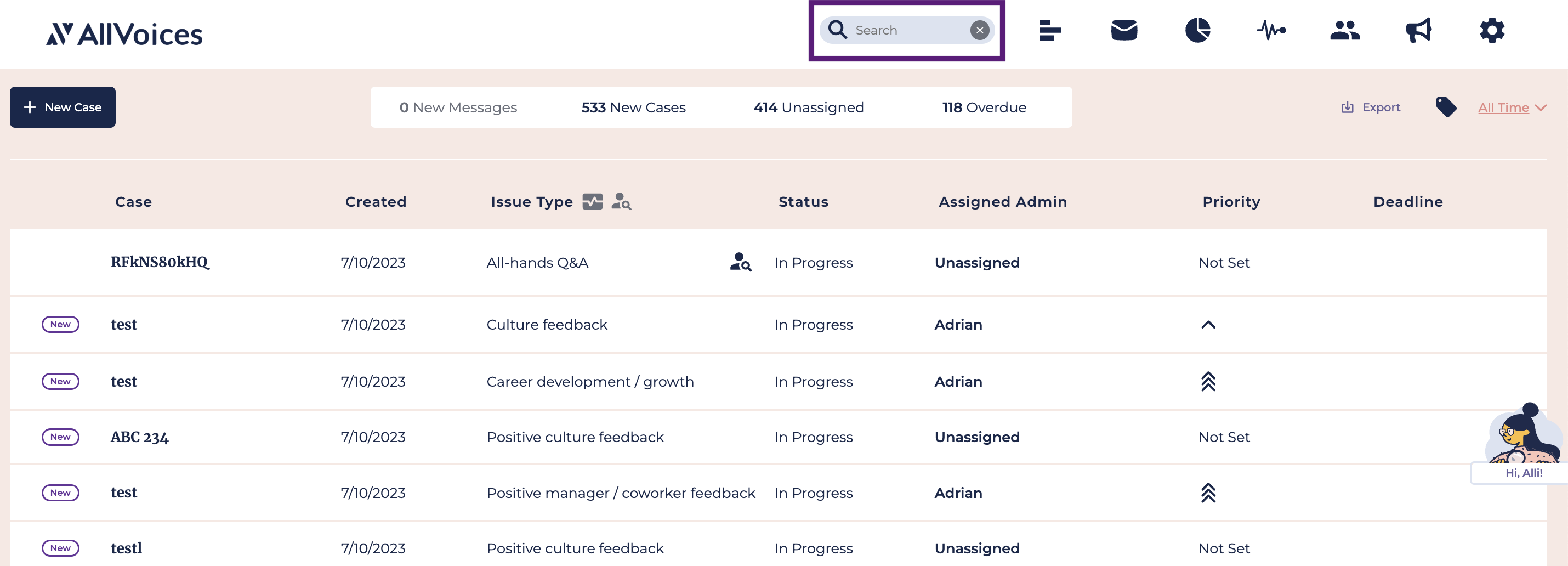Click Adrian in the Culture feedback row

[958, 324]
